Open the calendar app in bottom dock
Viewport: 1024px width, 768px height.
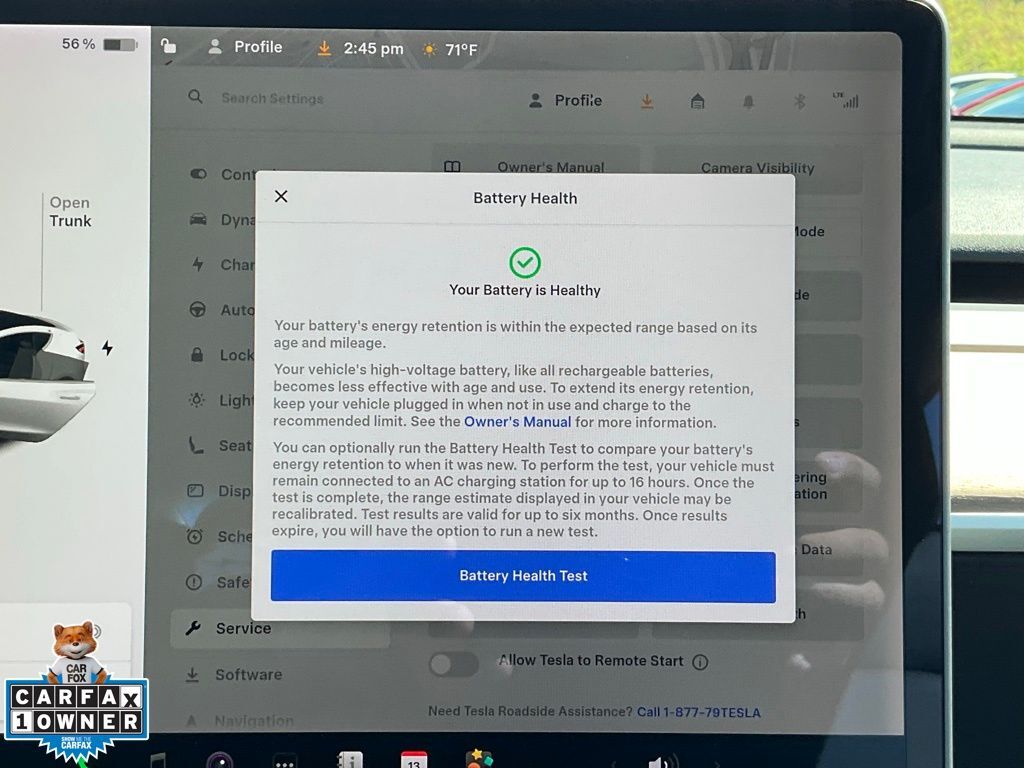(414, 760)
